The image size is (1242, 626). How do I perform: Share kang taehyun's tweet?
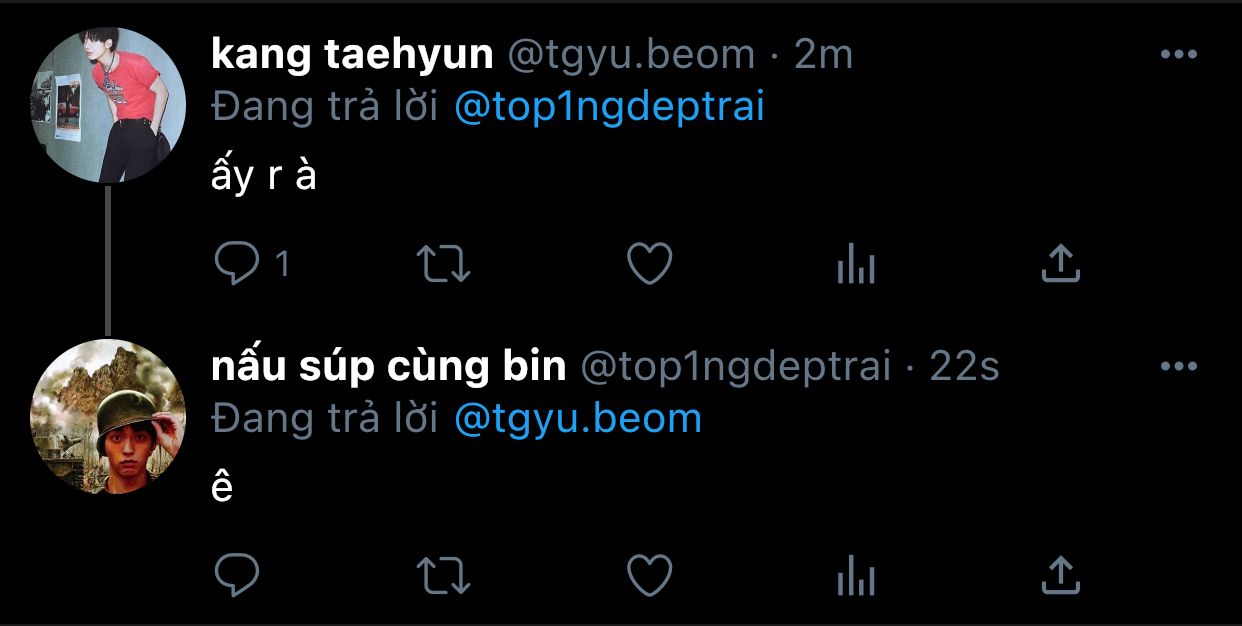1061,264
